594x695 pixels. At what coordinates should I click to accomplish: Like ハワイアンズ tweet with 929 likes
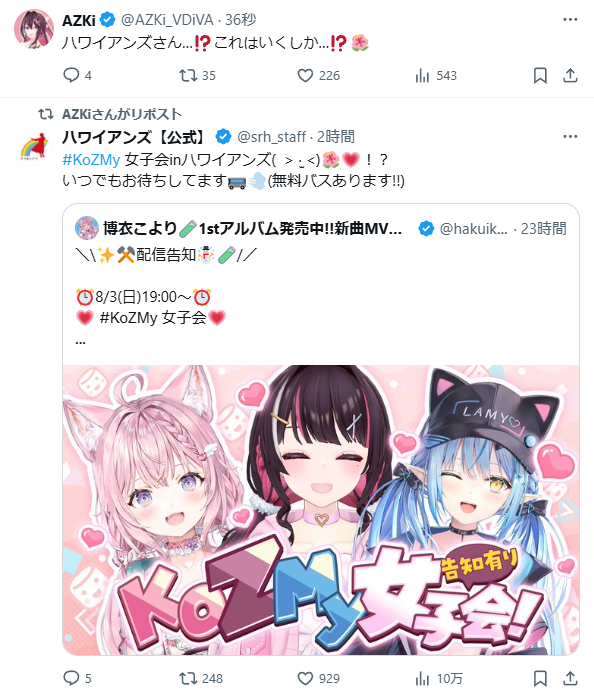pyautogui.click(x=305, y=678)
